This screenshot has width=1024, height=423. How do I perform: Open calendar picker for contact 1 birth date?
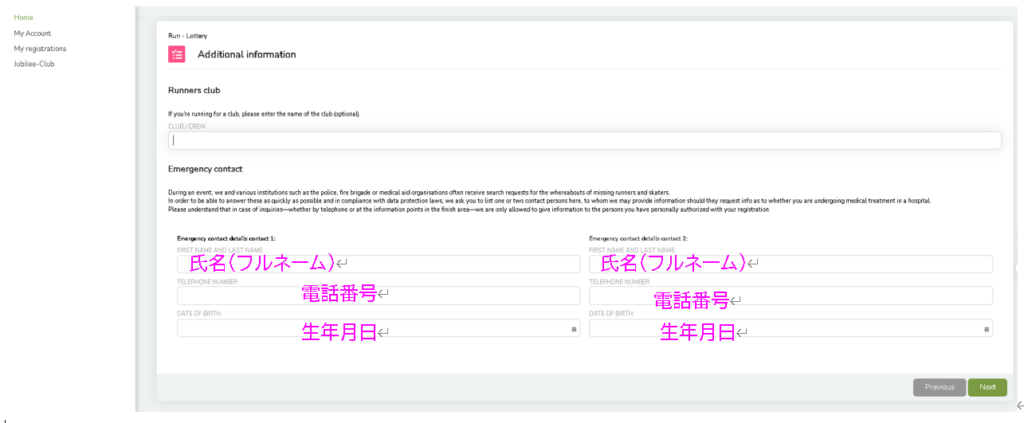click(x=573, y=329)
